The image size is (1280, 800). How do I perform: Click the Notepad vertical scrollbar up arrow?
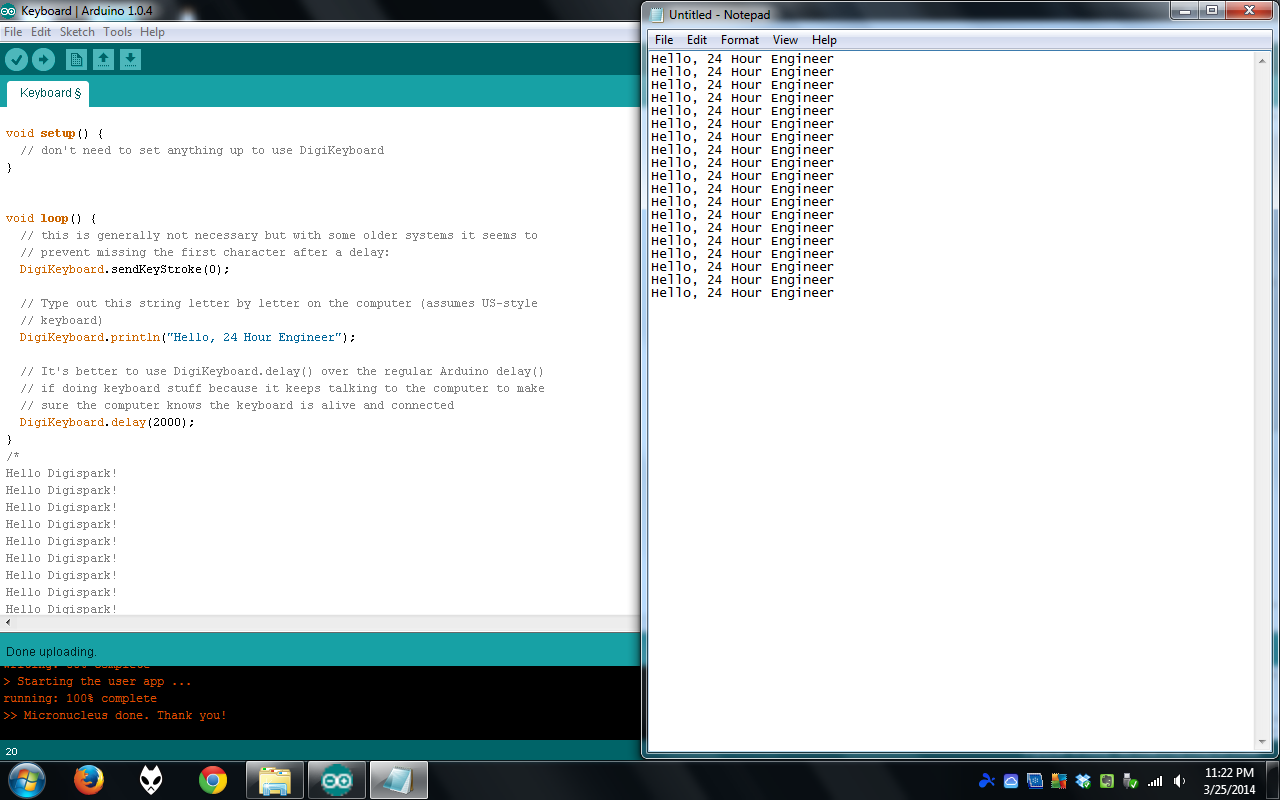(x=1262, y=61)
